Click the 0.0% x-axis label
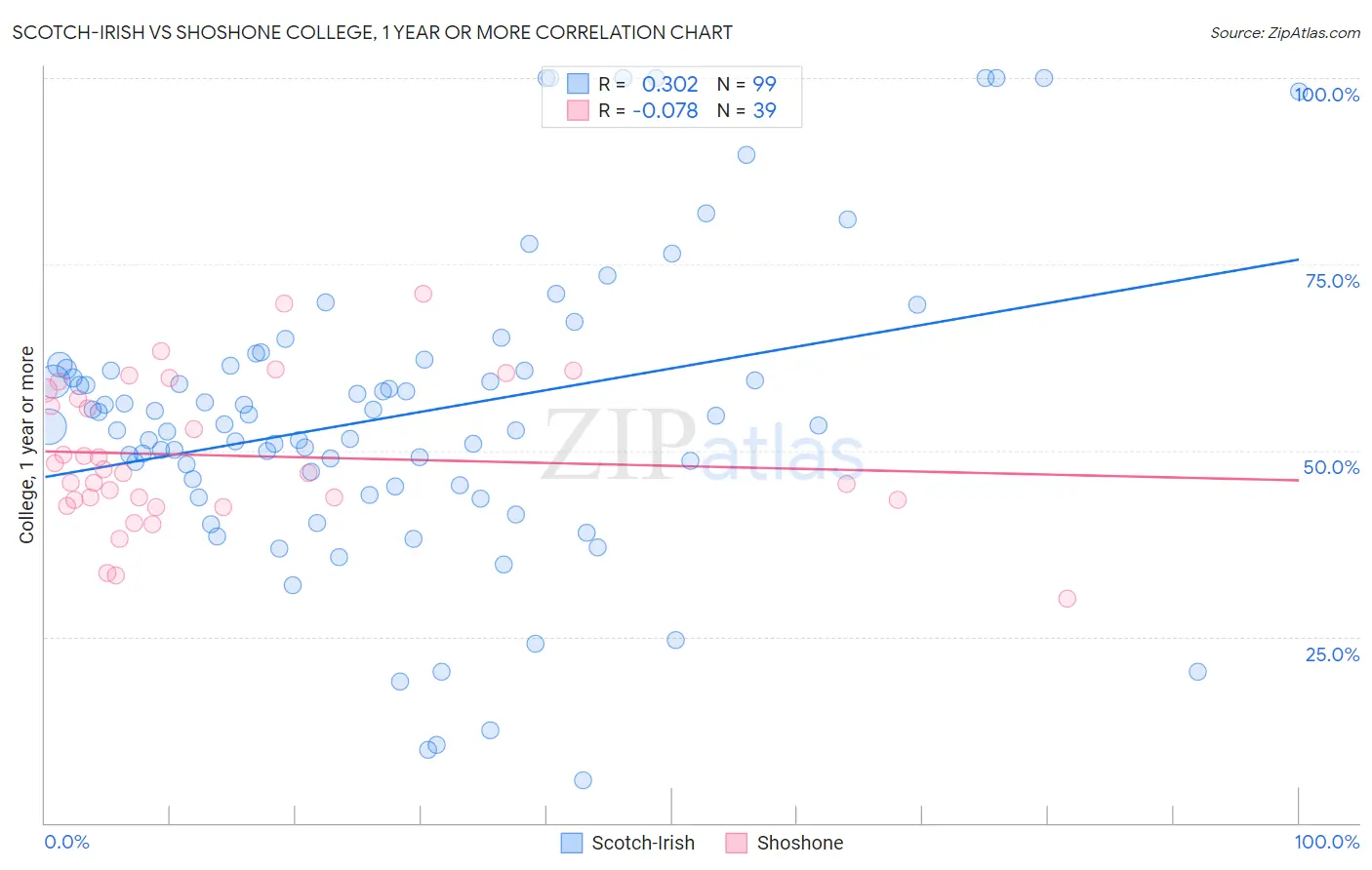This screenshot has width=1372, height=870. tap(66, 842)
